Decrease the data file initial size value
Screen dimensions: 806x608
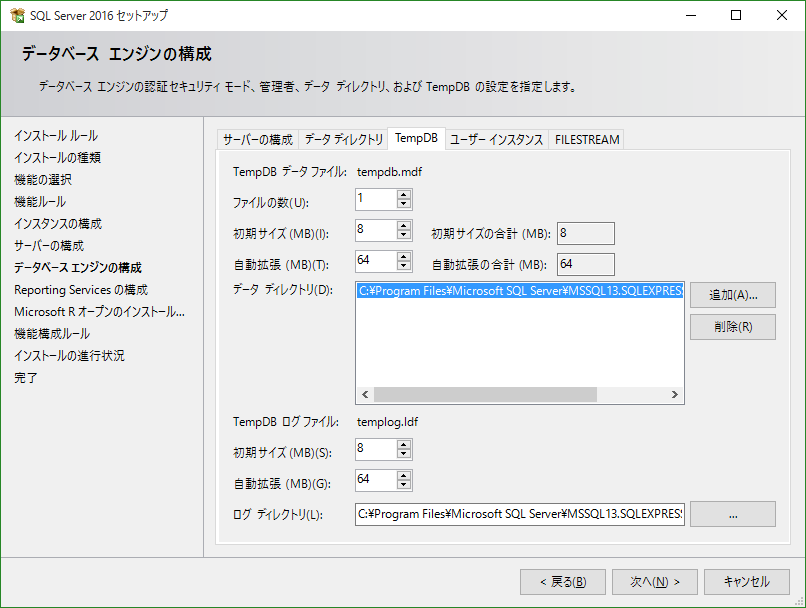pos(404,235)
